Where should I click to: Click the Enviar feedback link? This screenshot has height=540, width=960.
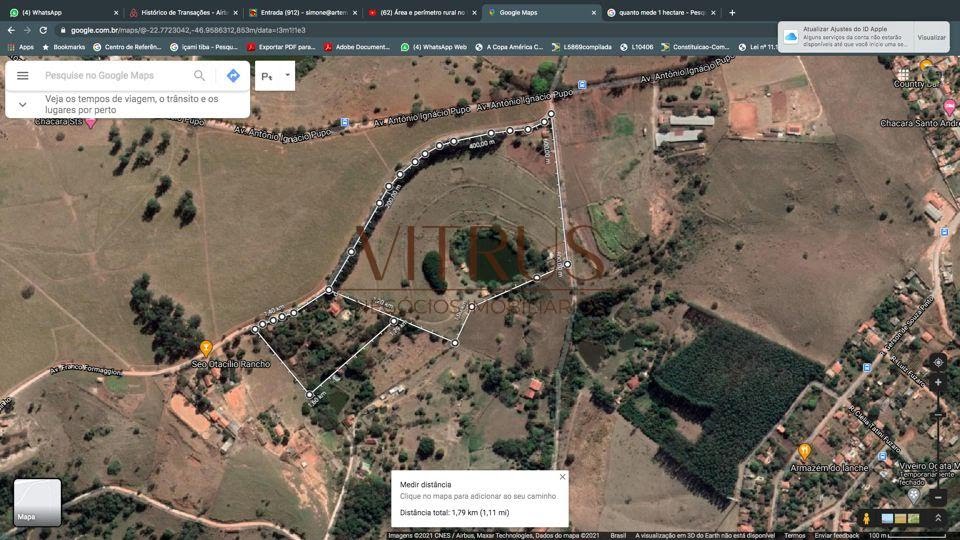coord(836,536)
